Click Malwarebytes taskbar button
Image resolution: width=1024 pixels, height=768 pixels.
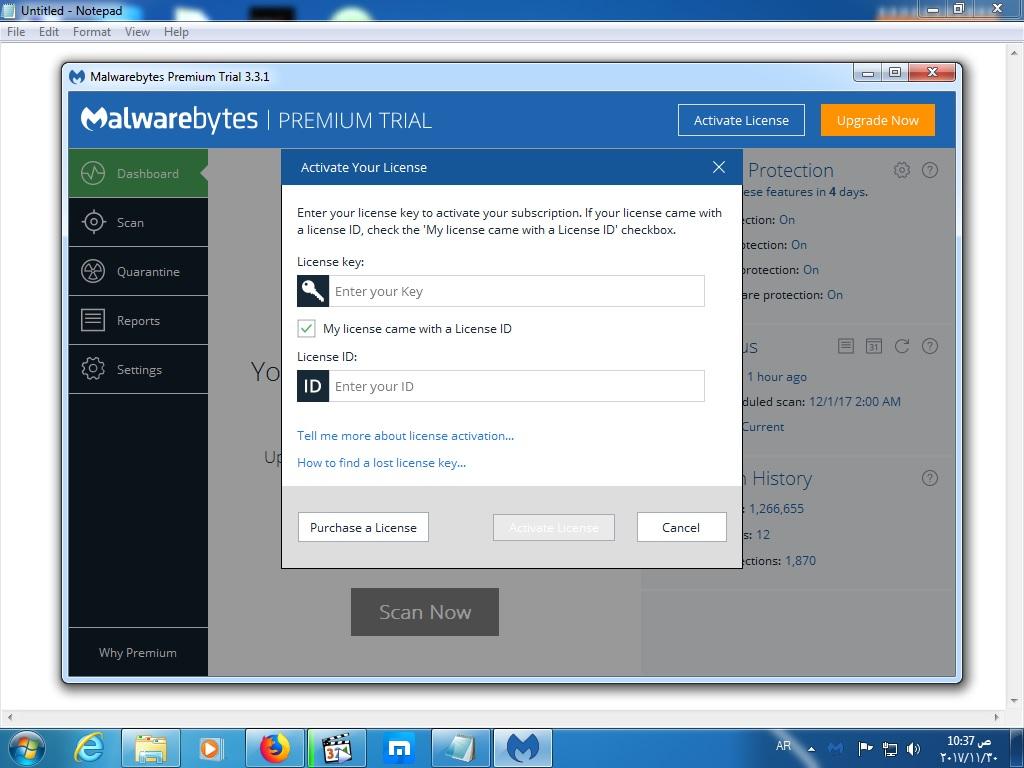pyautogui.click(x=523, y=748)
